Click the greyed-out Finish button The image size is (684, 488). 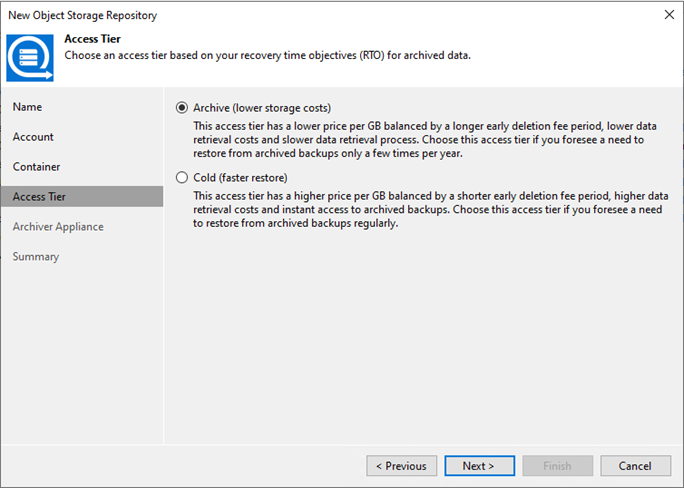coord(557,466)
